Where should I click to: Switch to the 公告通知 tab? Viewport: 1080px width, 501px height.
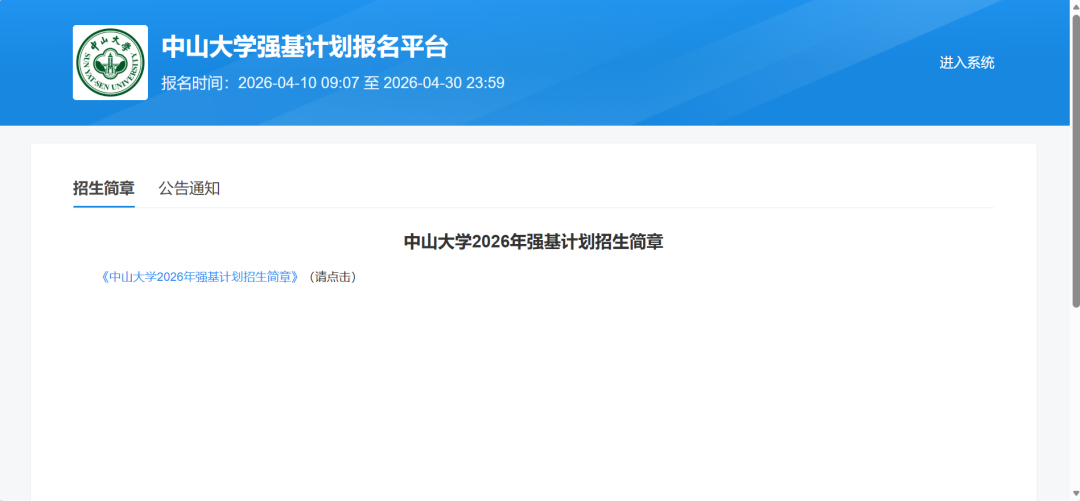(x=189, y=188)
